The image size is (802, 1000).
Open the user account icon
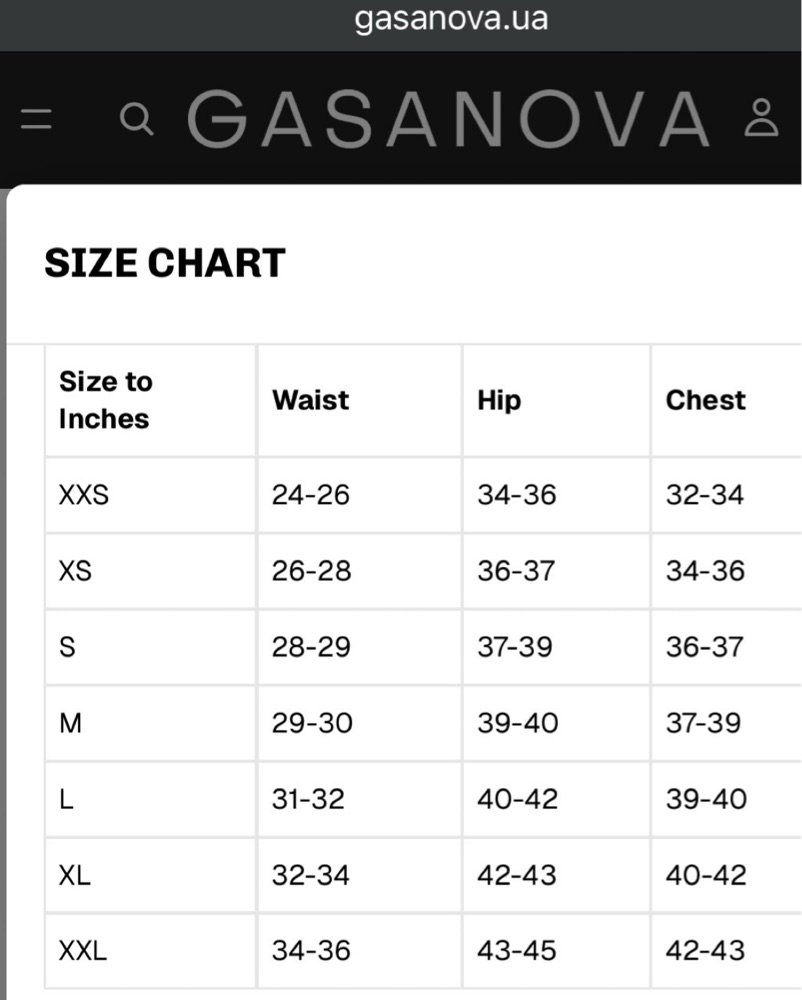pos(761,118)
